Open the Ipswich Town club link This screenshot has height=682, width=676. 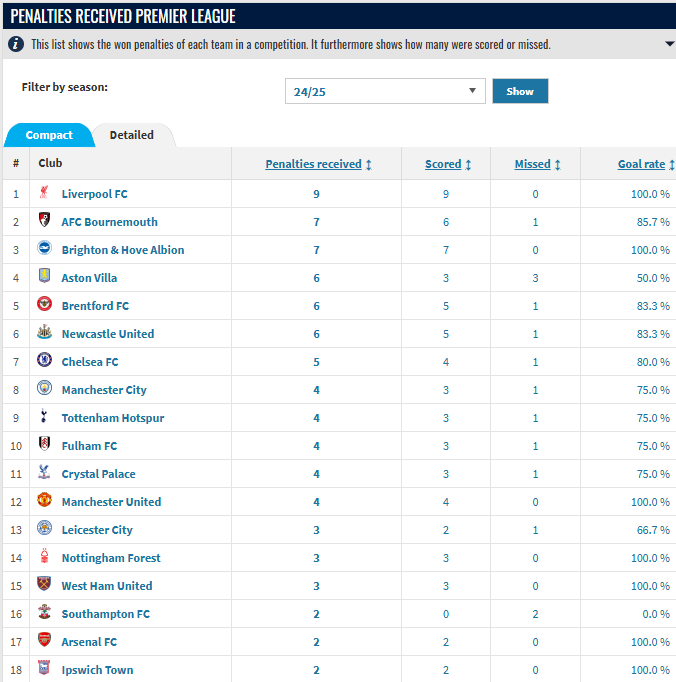97,670
